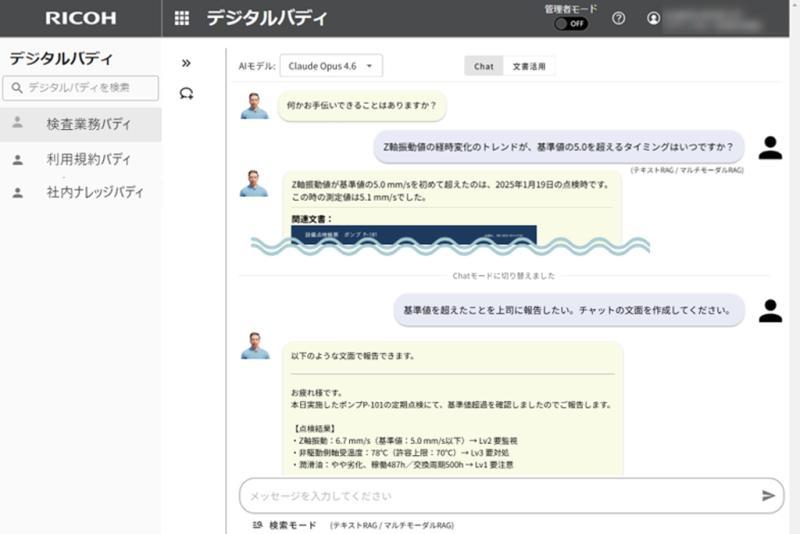Click the 関連文書 label
Viewport: 800px width, 534px height.
tap(312, 219)
